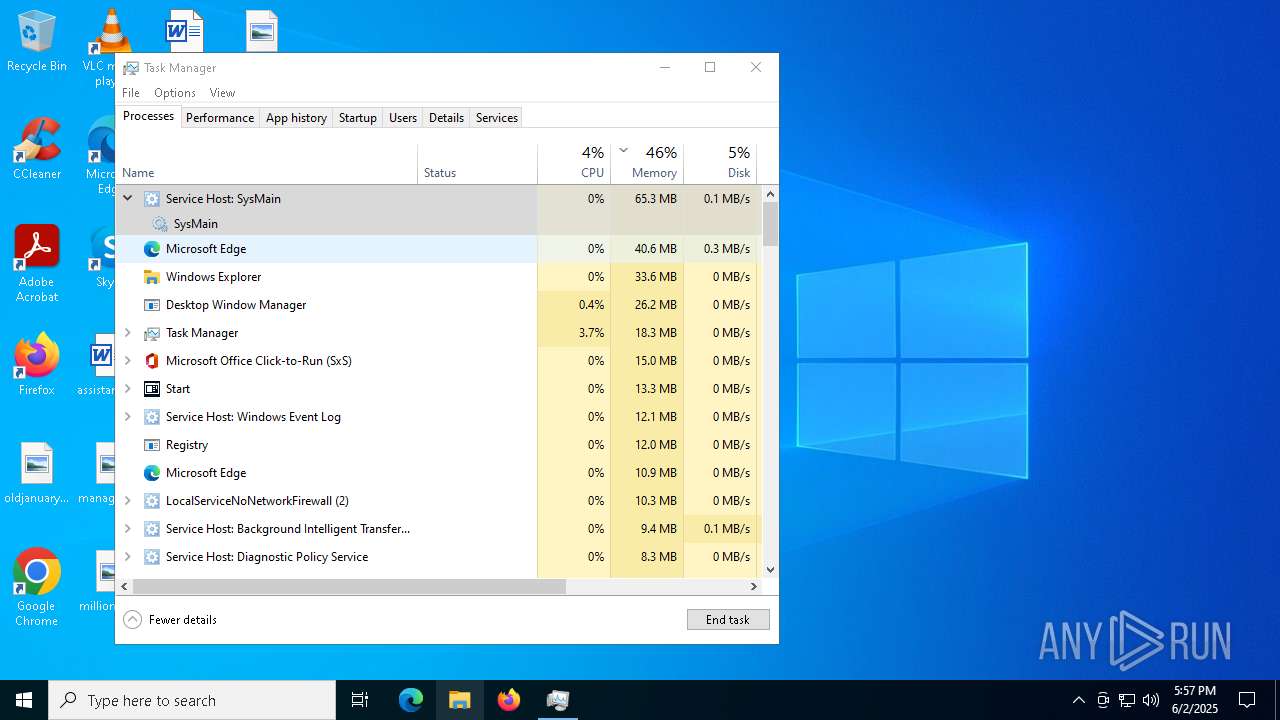Open Firefox desktop shortcut
This screenshot has height=720, width=1280.
37,365
